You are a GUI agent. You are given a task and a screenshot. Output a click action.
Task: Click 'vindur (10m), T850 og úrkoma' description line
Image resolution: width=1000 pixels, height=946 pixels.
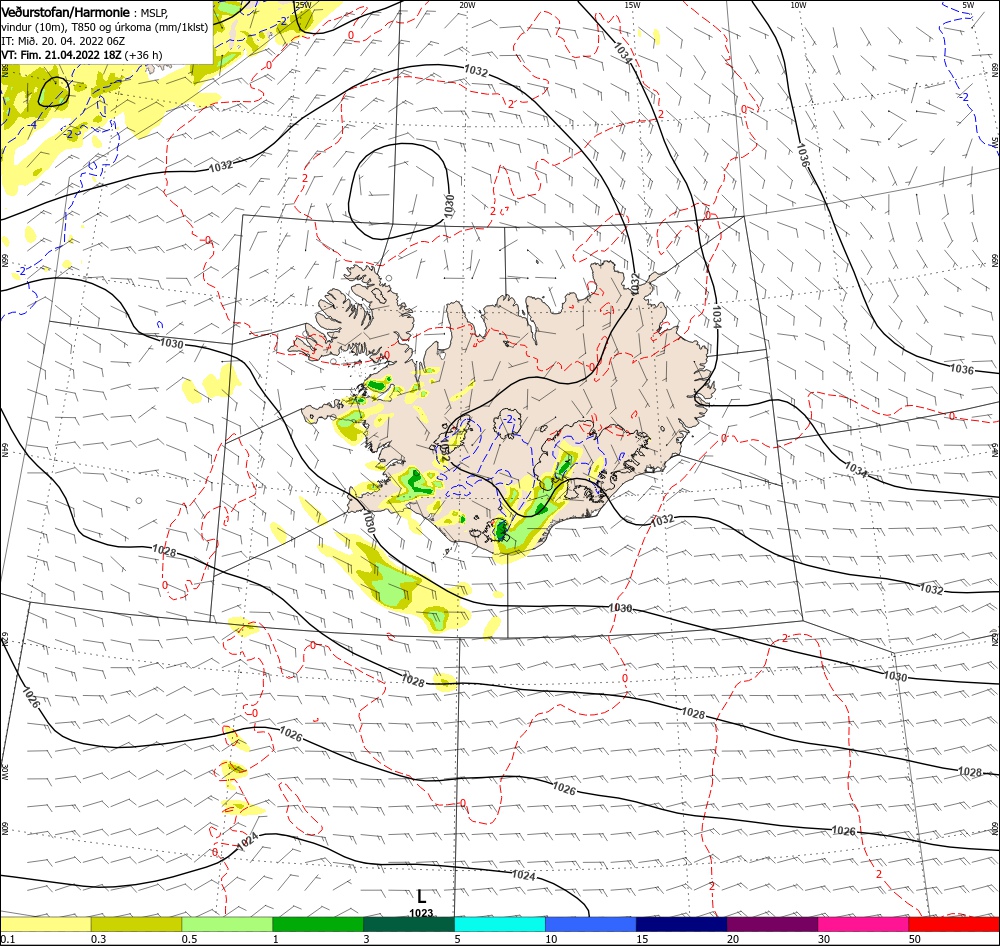tap(105, 27)
